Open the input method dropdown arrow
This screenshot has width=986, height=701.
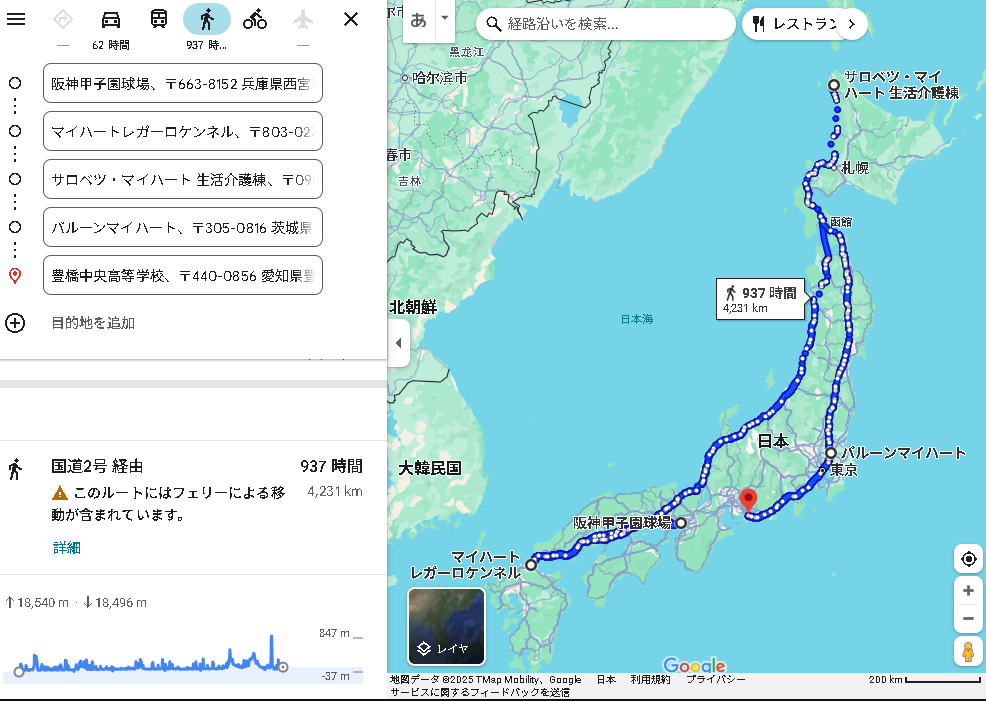coord(445,18)
